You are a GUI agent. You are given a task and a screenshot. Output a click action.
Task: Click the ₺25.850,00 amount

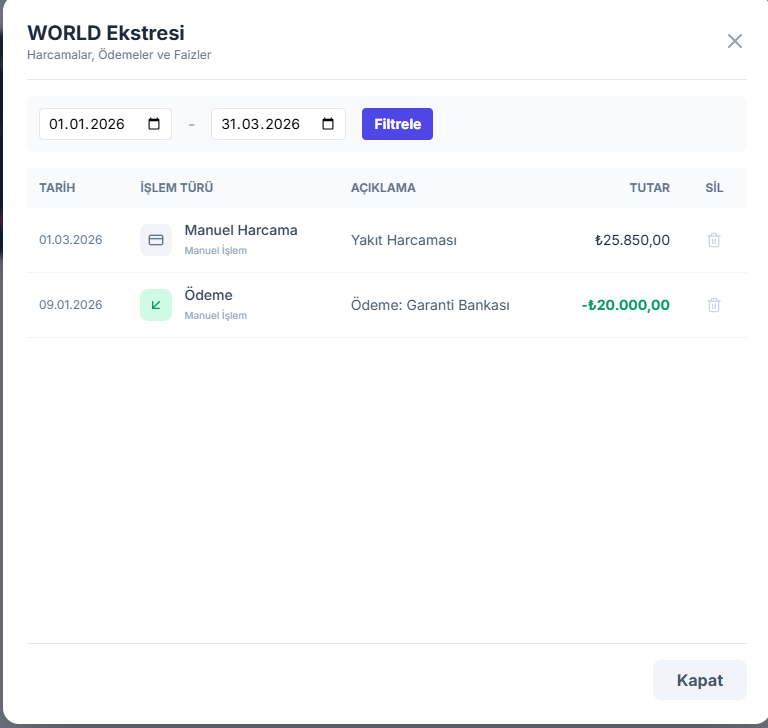tap(631, 240)
